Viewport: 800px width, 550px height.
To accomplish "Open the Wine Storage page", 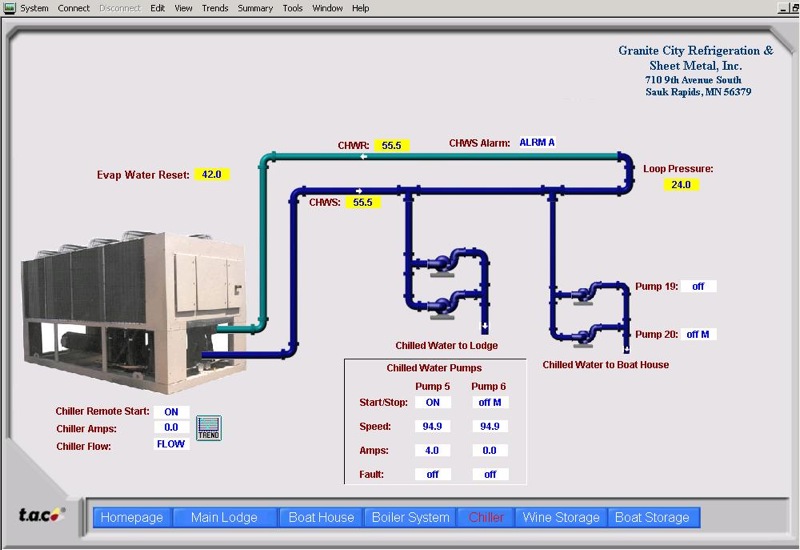I will [561, 517].
